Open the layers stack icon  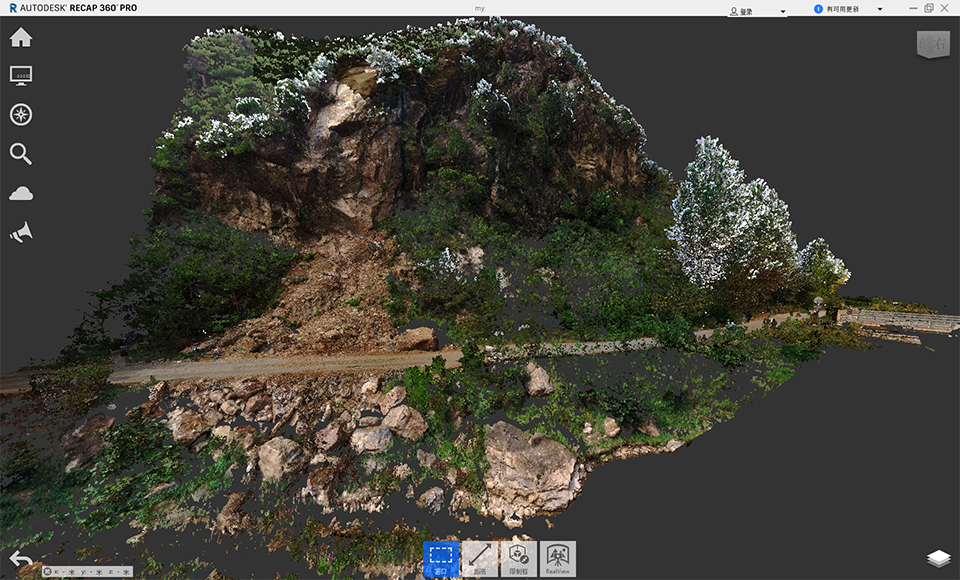(x=938, y=559)
